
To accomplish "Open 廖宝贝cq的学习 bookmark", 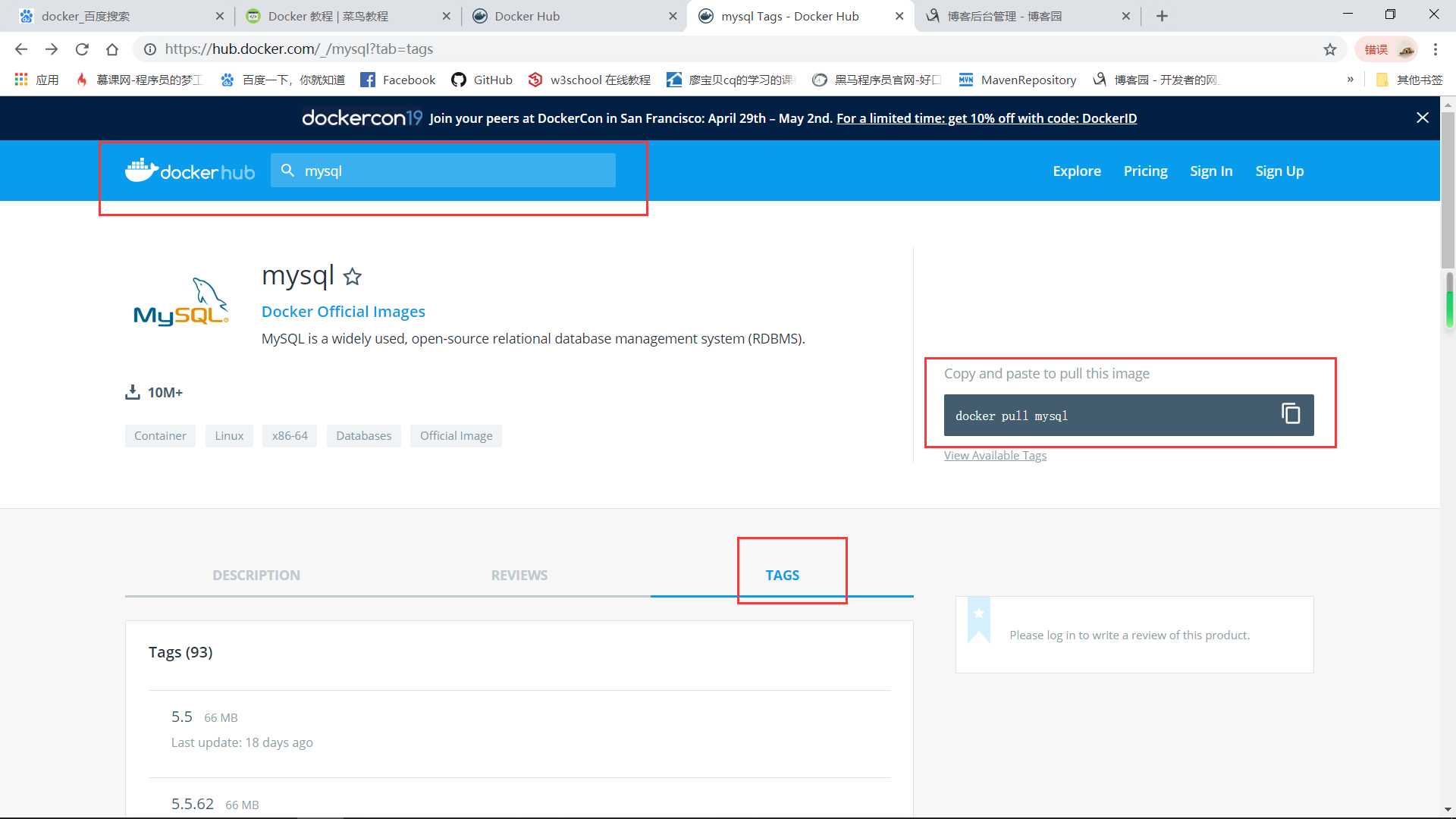I will 730,80.
